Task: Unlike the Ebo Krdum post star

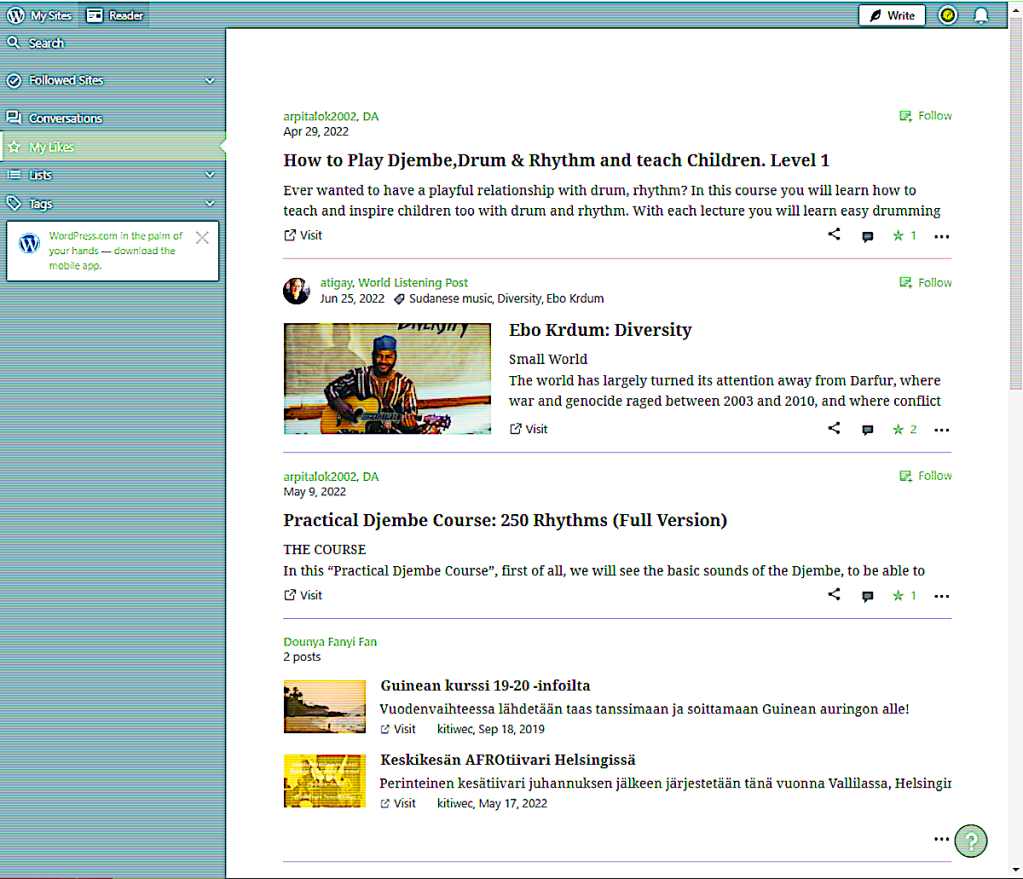Action: coord(898,430)
